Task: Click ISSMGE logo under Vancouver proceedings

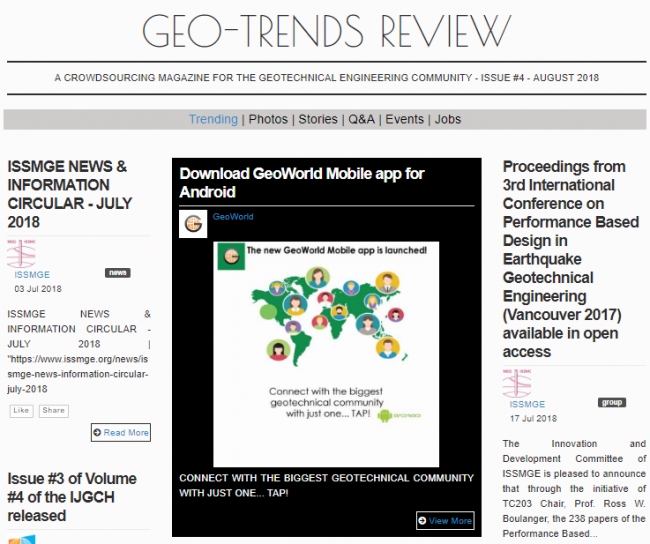Action: 517,383
